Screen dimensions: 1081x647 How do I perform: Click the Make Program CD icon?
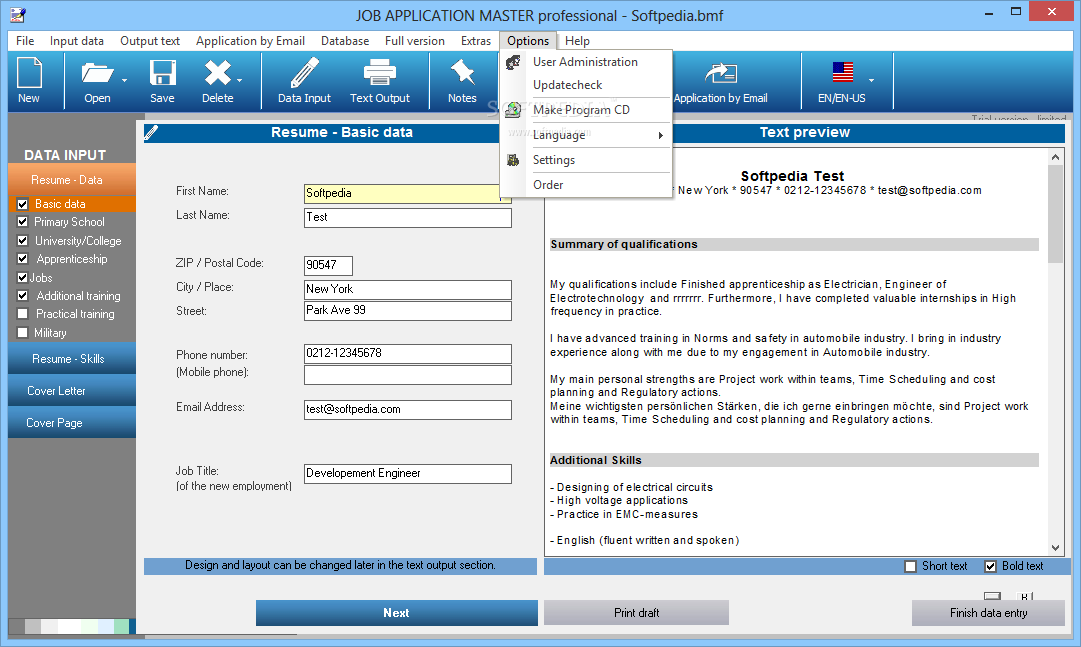[x=513, y=110]
